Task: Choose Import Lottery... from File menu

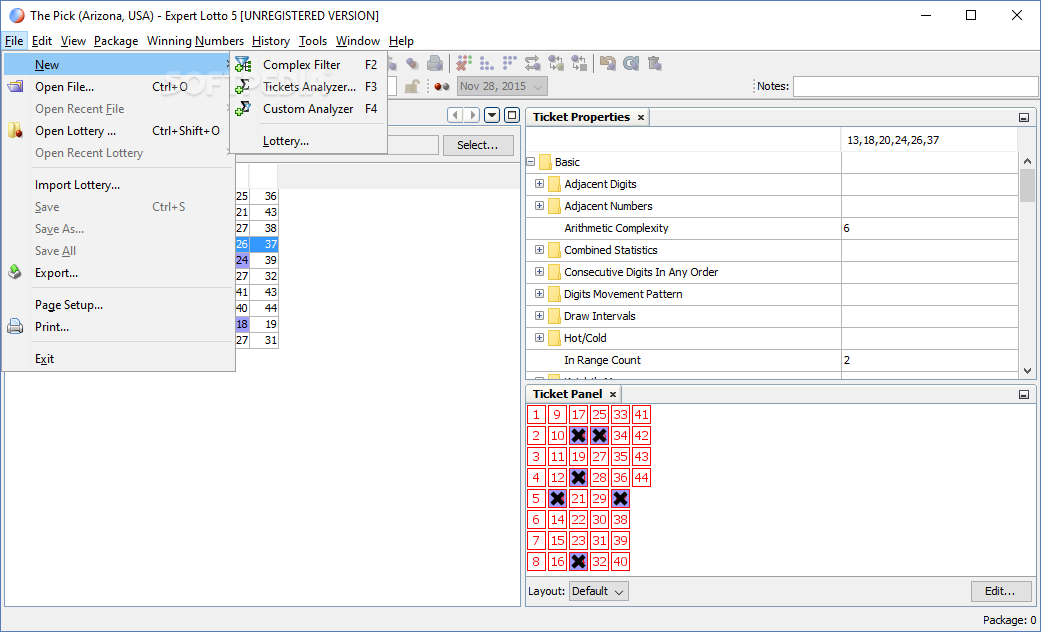Action: (119, 185)
